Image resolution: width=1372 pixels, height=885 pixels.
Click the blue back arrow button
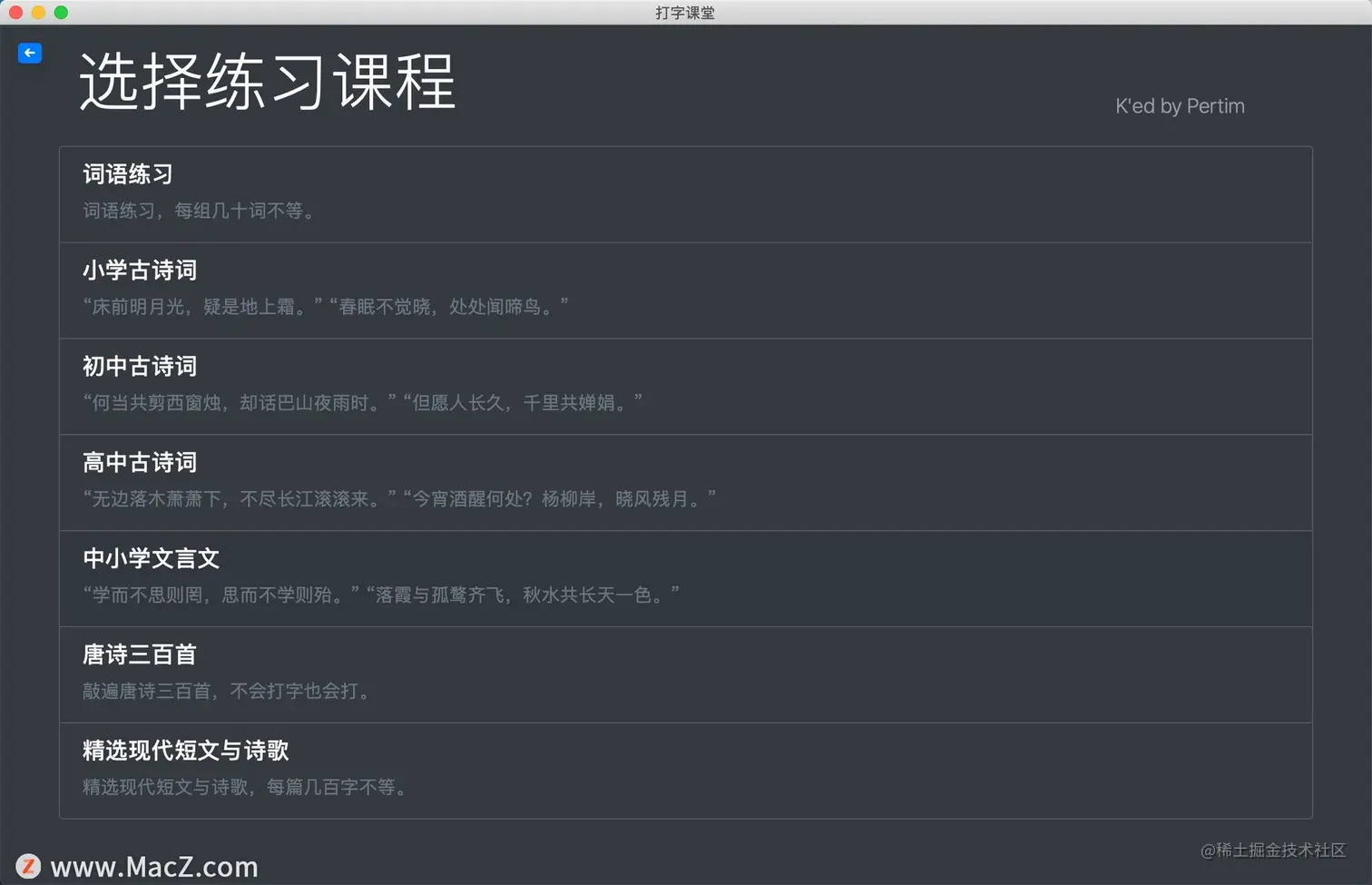[x=30, y=53]
